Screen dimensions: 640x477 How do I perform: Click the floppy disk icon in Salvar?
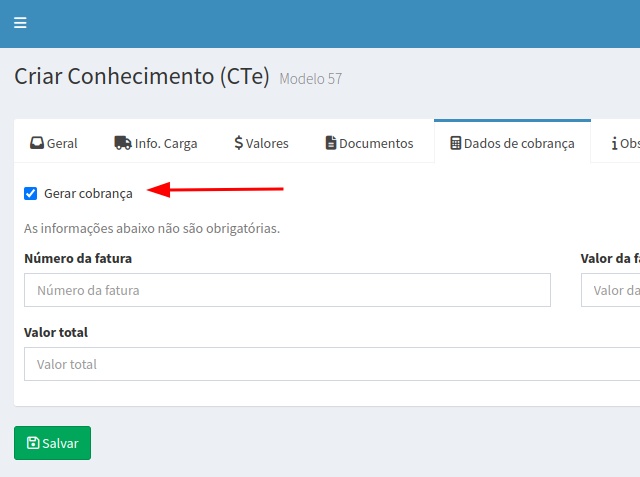coord(33,443)
